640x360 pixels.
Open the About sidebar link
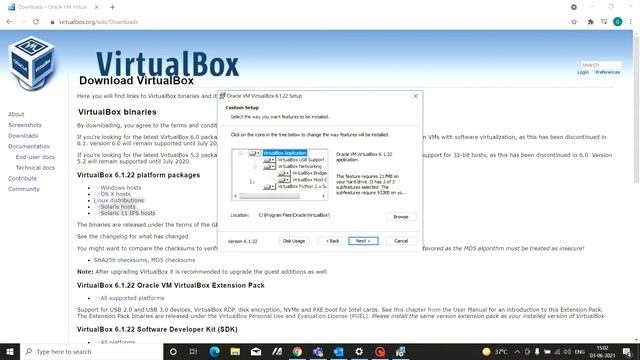[16, 114]
